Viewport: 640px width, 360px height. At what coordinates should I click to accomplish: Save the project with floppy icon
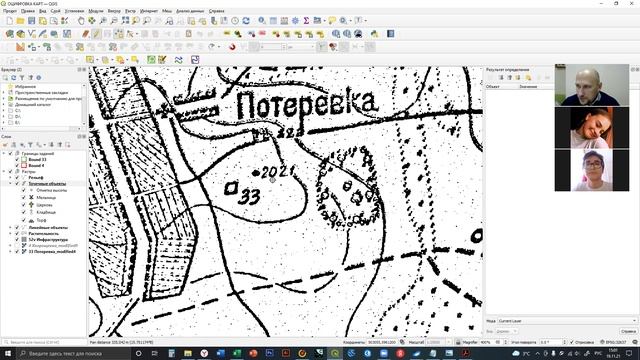coord(31,20)
